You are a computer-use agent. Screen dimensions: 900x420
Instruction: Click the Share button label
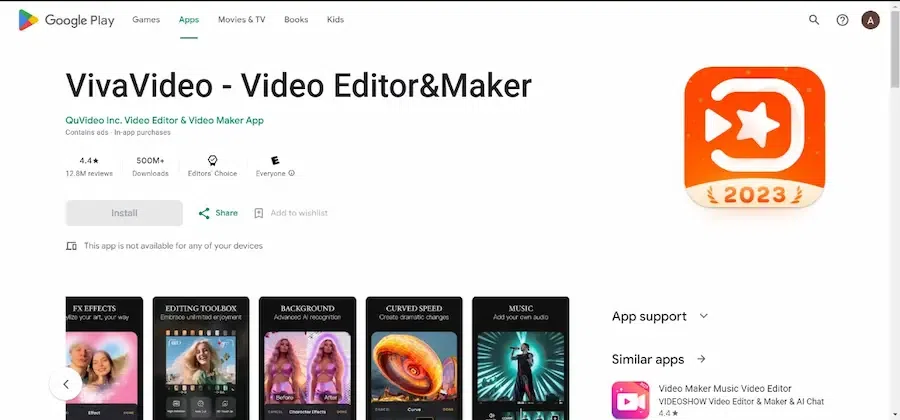(x=226, y=213)
